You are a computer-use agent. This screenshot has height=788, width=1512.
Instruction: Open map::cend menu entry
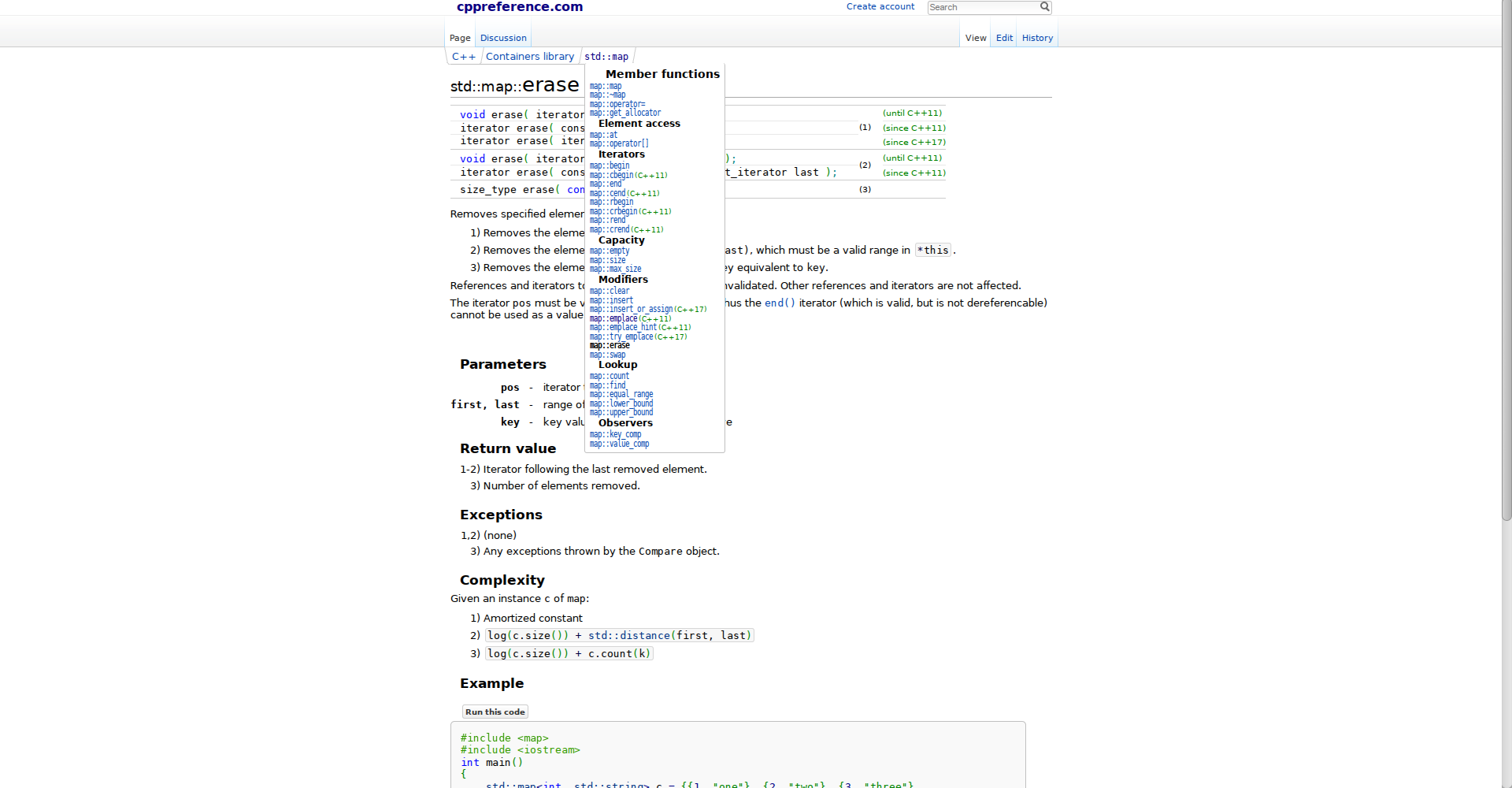(607, 193)
